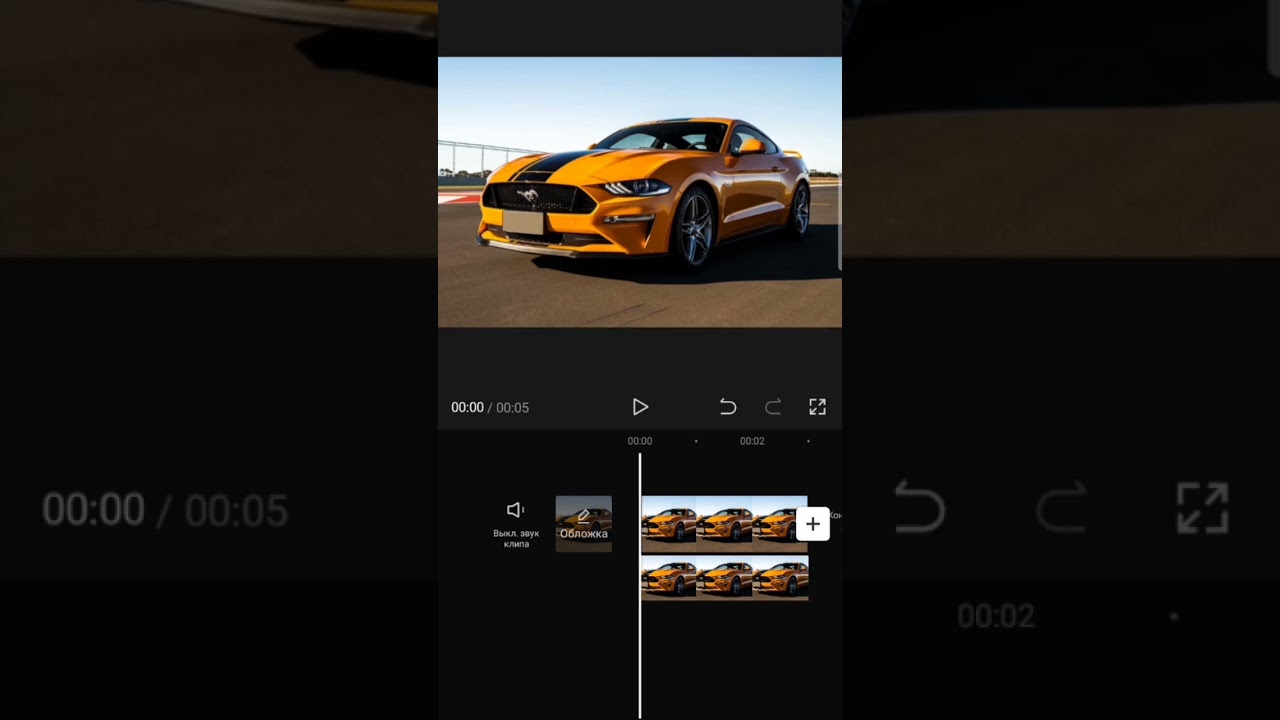Screen dimensions: 1280x720
Task: Play the video preview
Action: click(x=640, y=407)
